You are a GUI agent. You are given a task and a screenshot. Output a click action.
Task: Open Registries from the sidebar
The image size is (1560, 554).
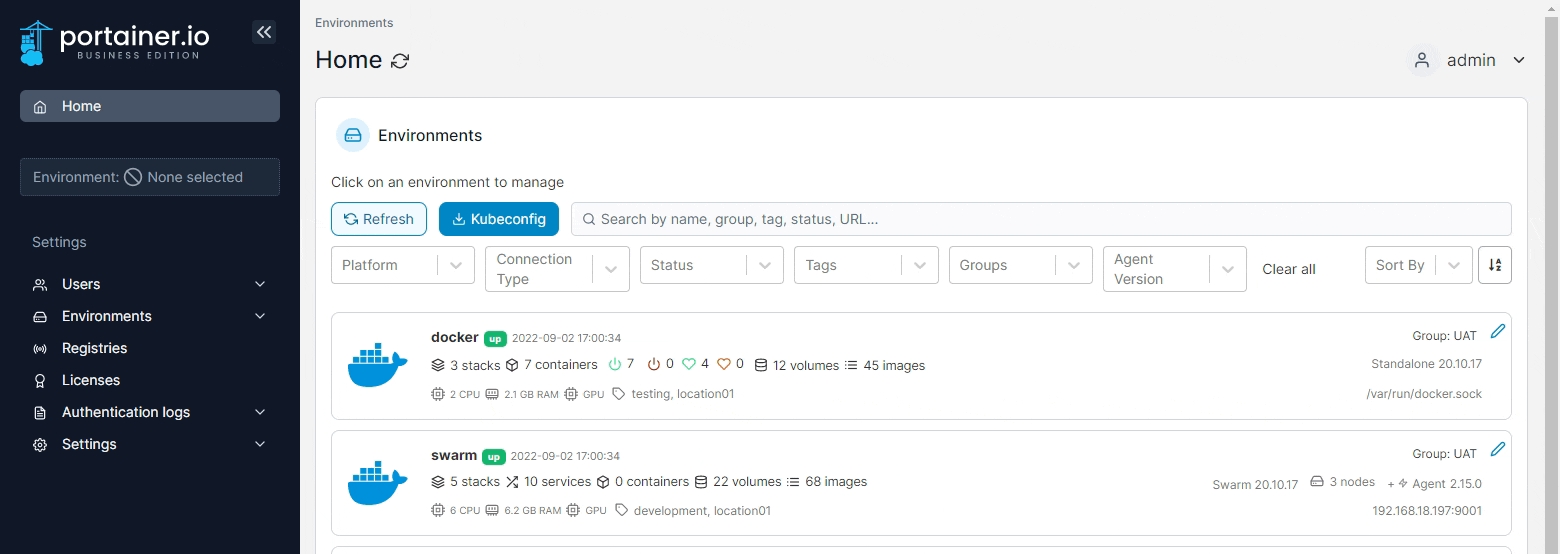pos(94,348)
